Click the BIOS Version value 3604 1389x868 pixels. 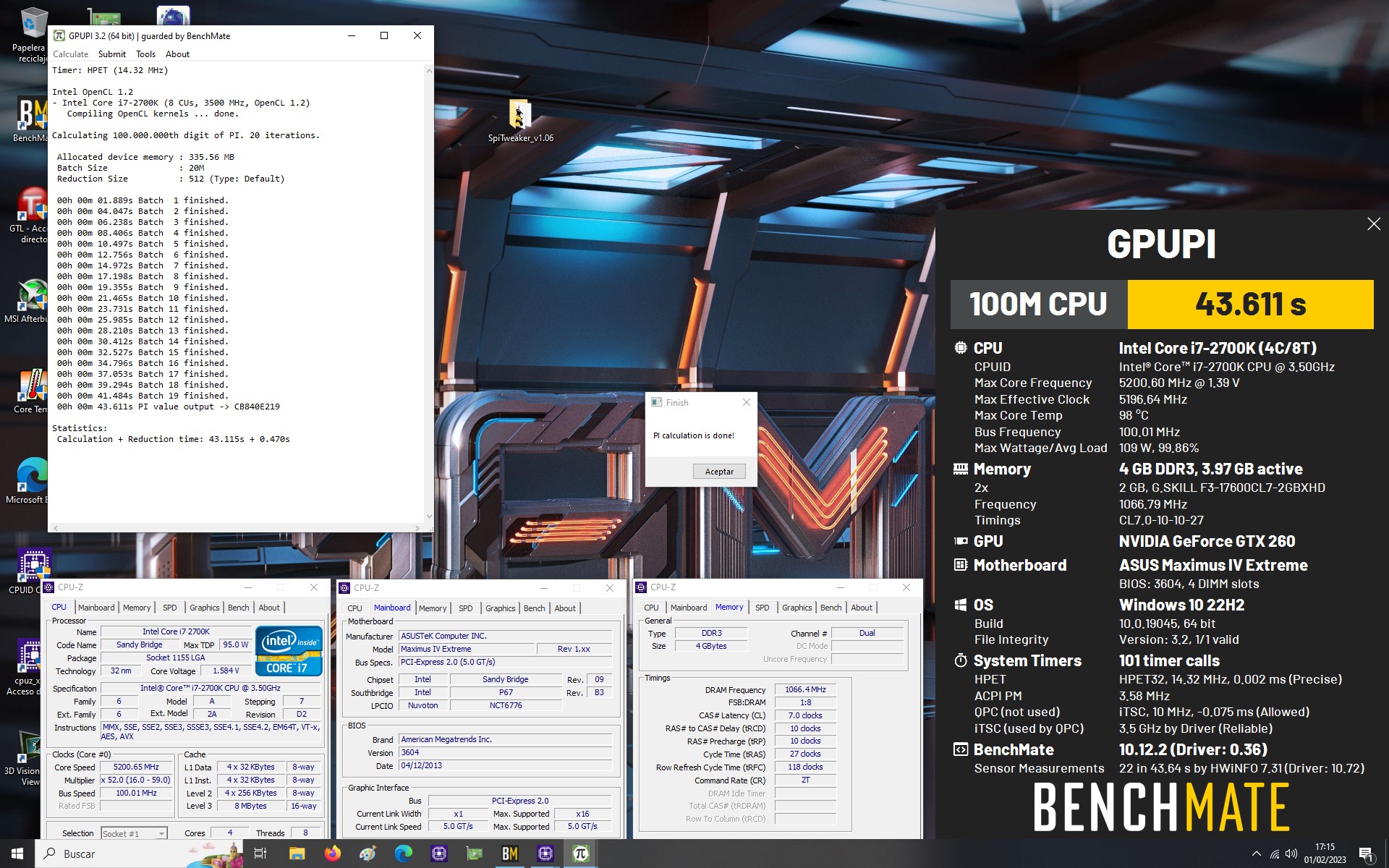click(x=505, y=753)
